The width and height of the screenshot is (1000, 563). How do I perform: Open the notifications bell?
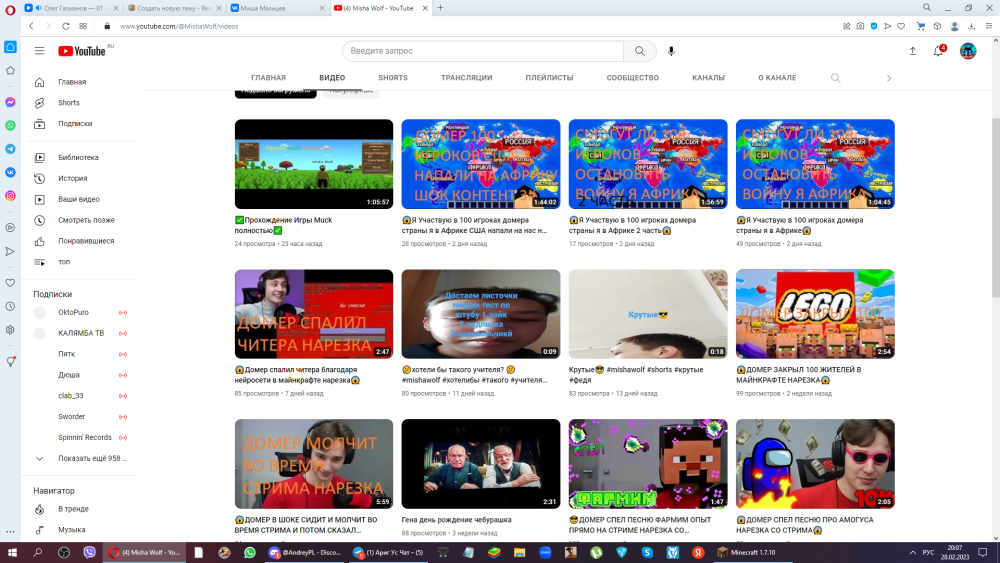(x=939, y=51)
